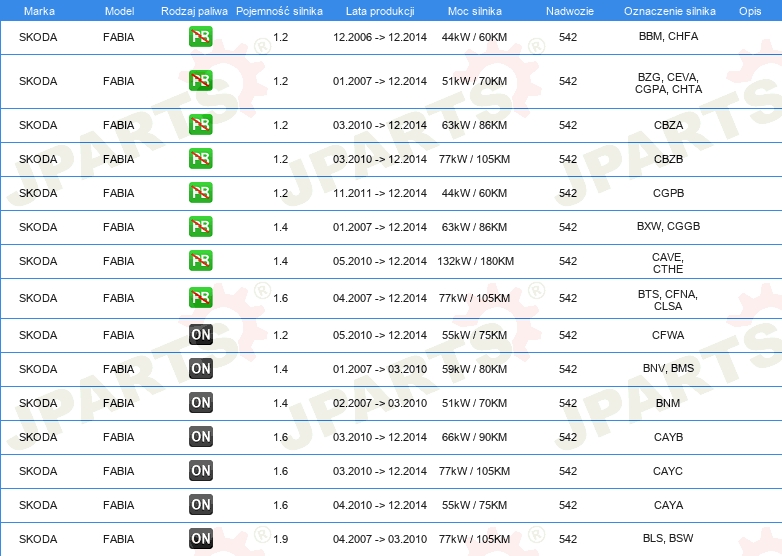The width and height of the screenshot is (782, 556).
Task: Click petrol fuel icon in BTS, CFNA row
Action: click(200, 297)
